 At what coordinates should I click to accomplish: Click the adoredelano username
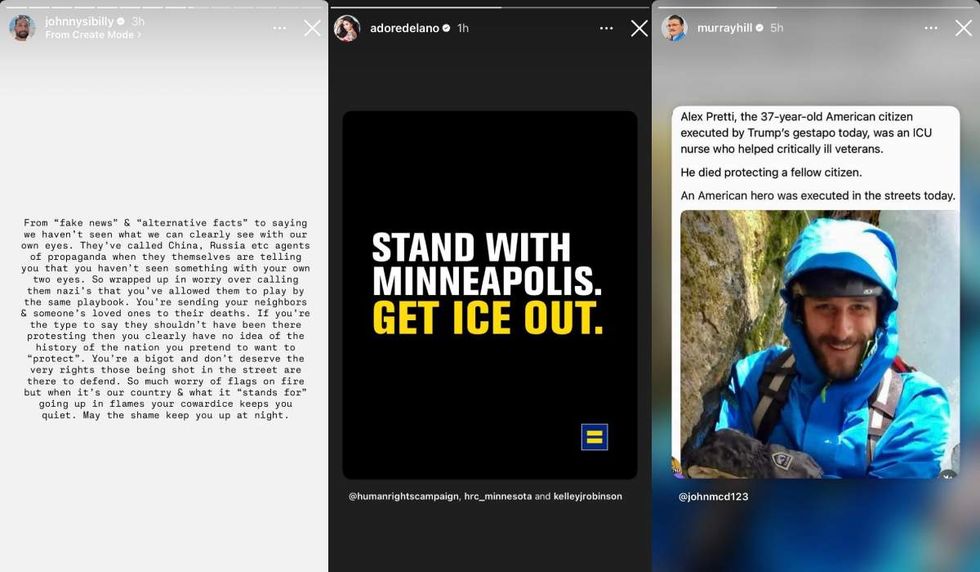(x=404, y=28)
